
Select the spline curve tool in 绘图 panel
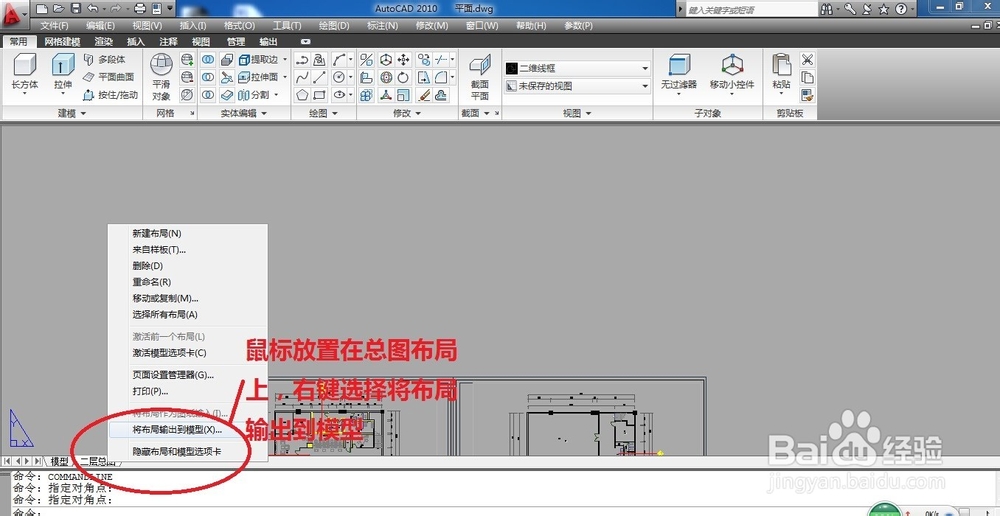[302, 77]
